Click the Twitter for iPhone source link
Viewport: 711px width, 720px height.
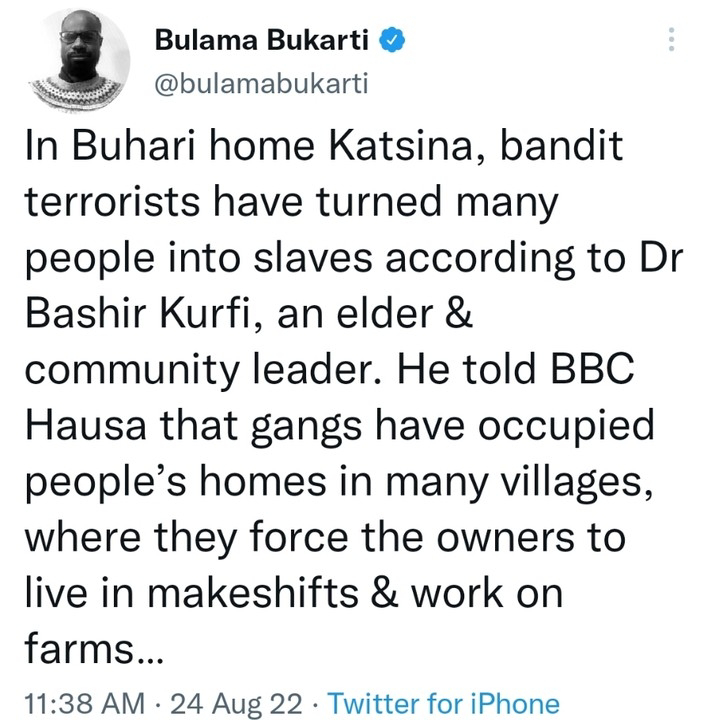(x=444, y=702)
